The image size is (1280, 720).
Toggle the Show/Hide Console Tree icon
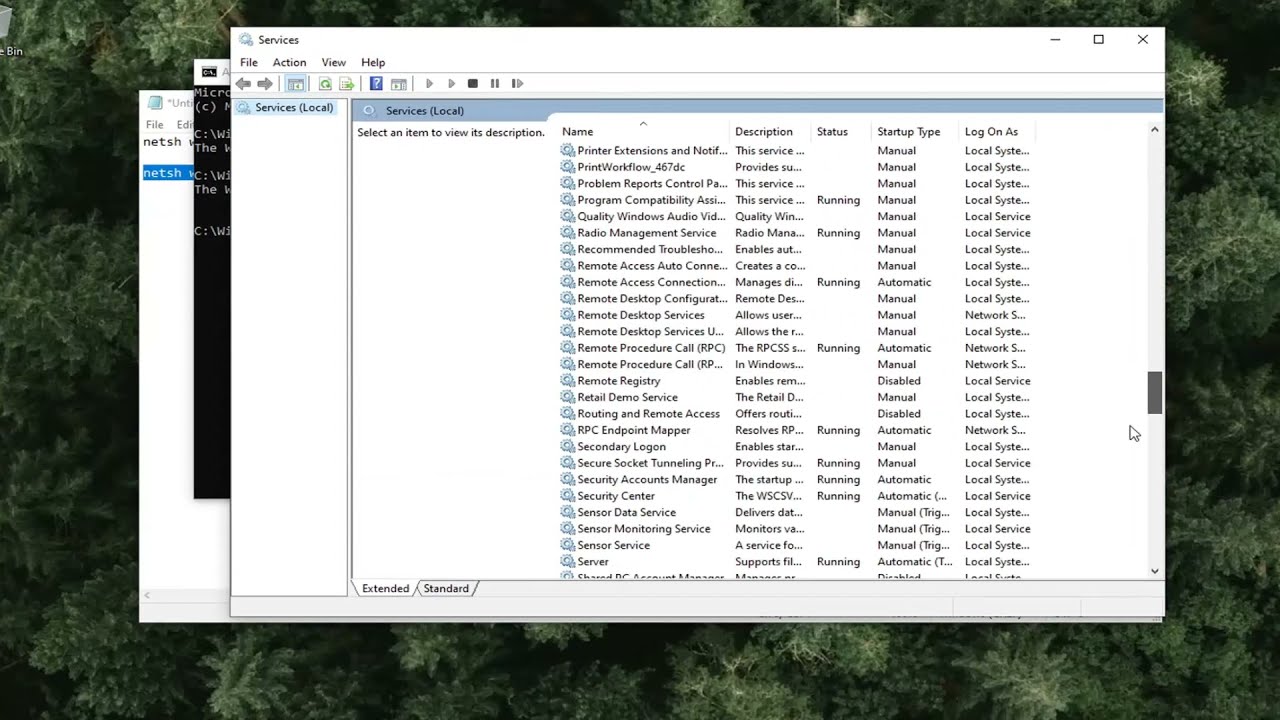point(296,84)
